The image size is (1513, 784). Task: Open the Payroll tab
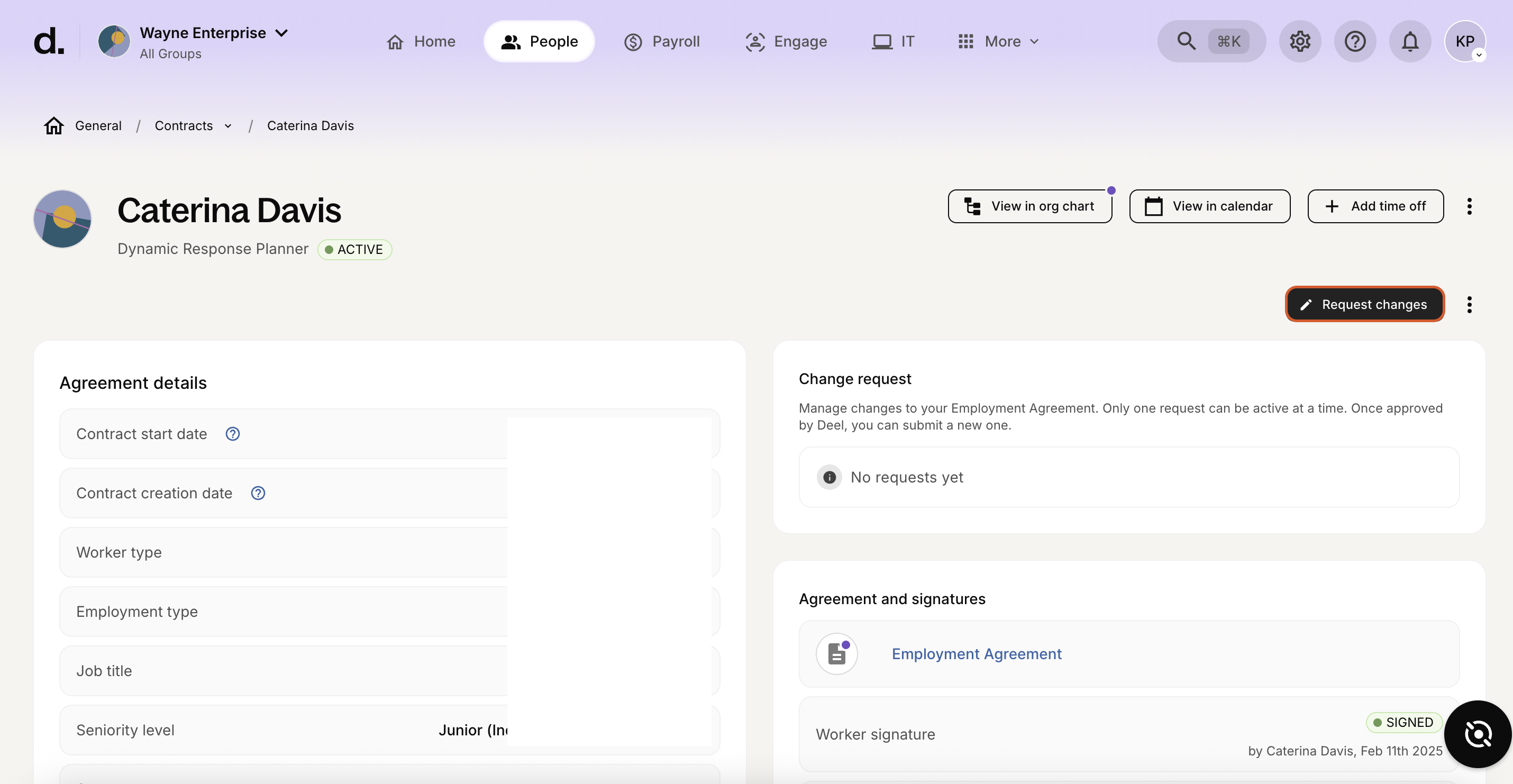coord(662,42)
